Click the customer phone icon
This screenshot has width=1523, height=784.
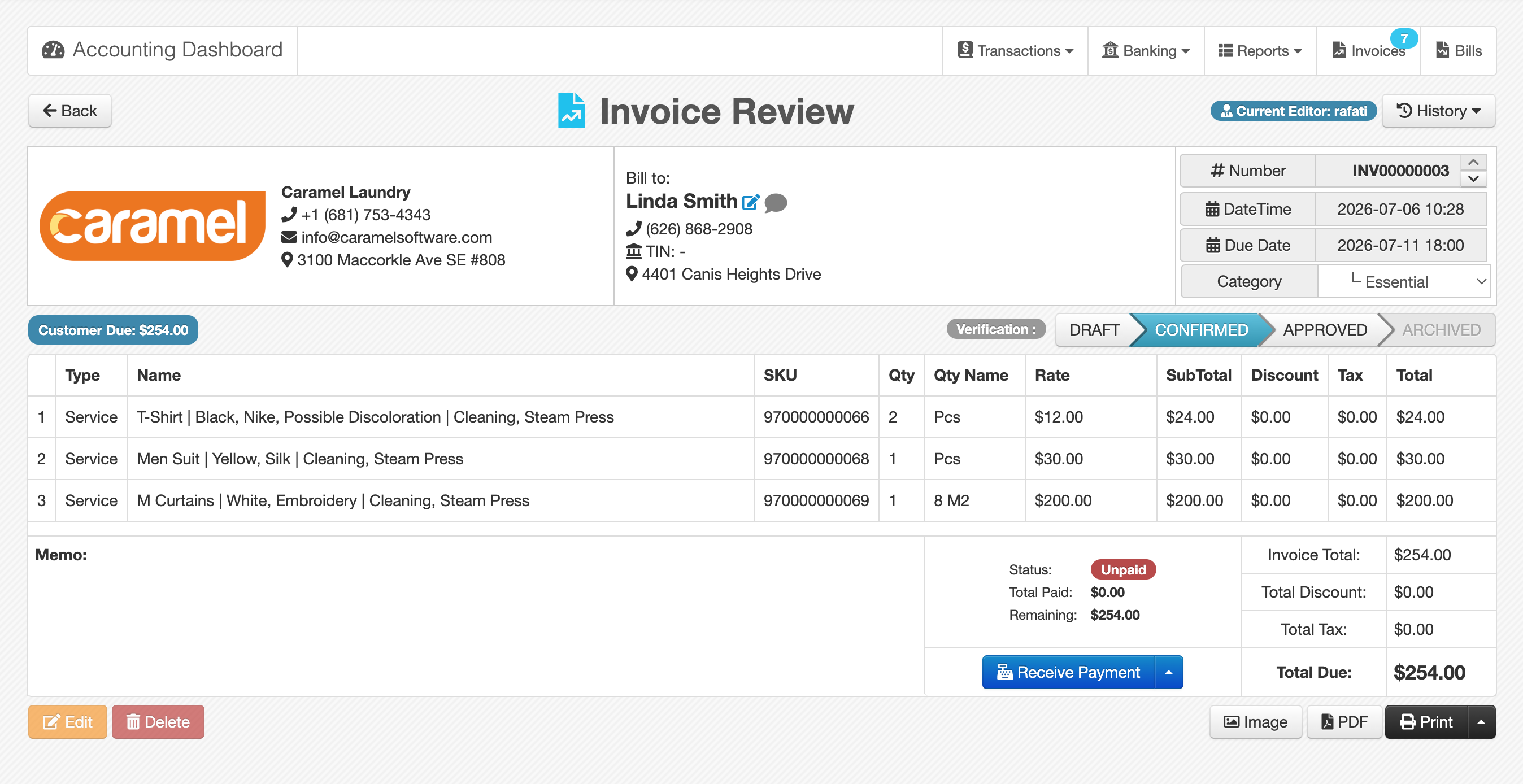click(633, 229)
